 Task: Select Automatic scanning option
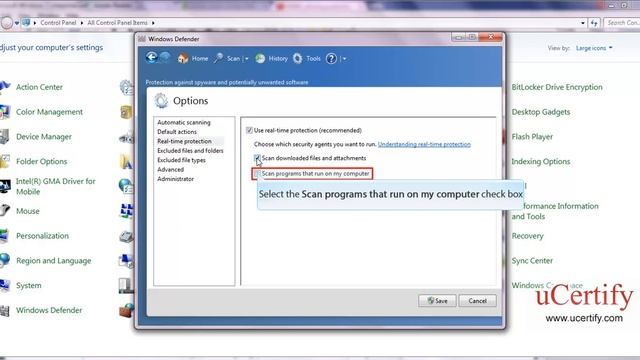(x=184, y=122)
